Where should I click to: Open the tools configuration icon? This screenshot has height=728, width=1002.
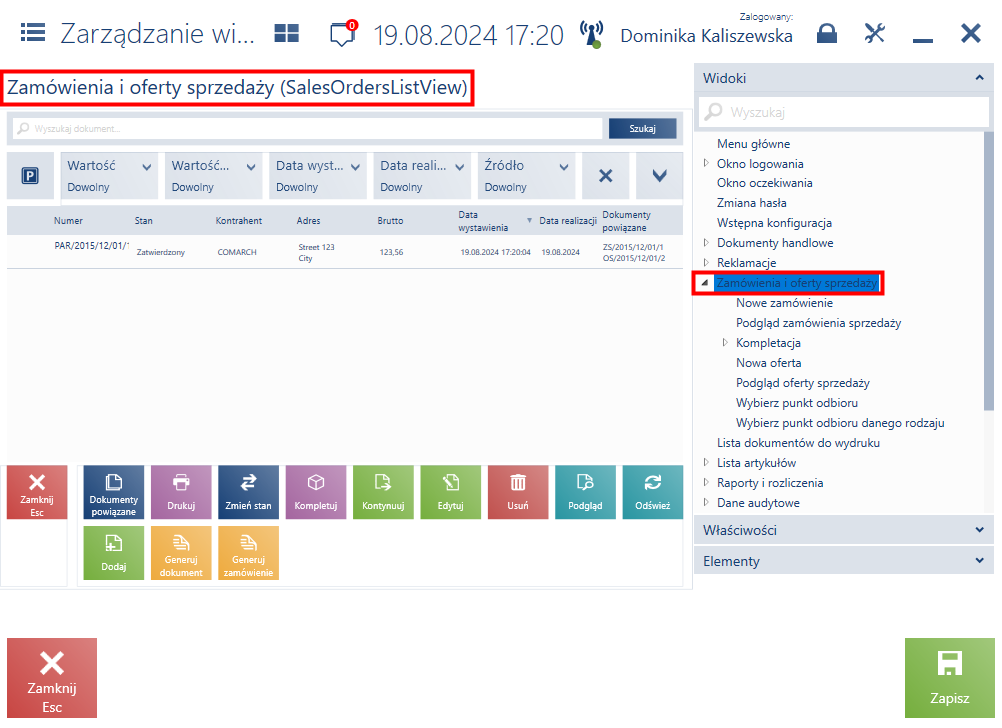[874, 33]
